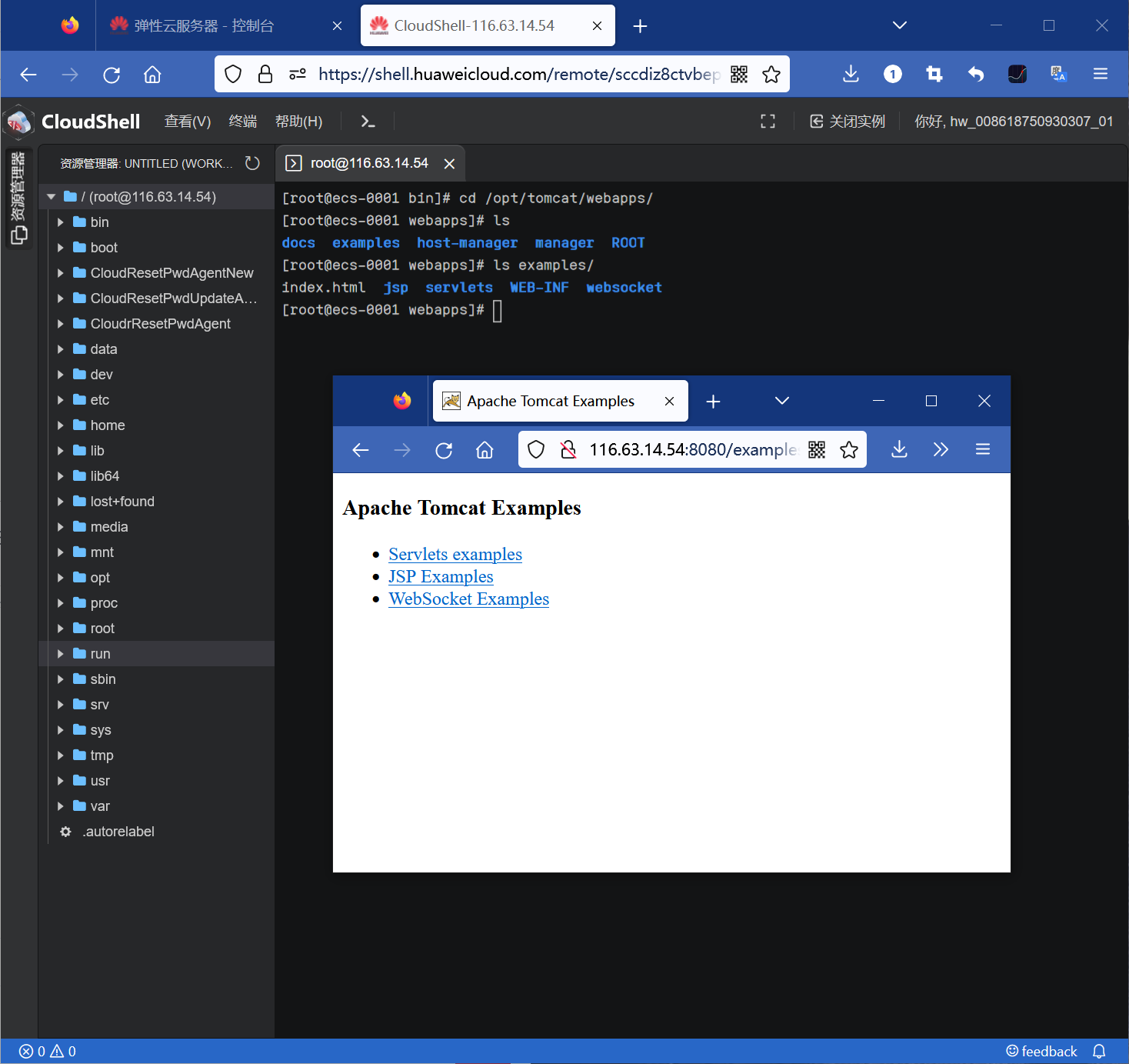
Task: Close the root@116.63.14.54 terminal tab
Action: (x=450, y=164)
